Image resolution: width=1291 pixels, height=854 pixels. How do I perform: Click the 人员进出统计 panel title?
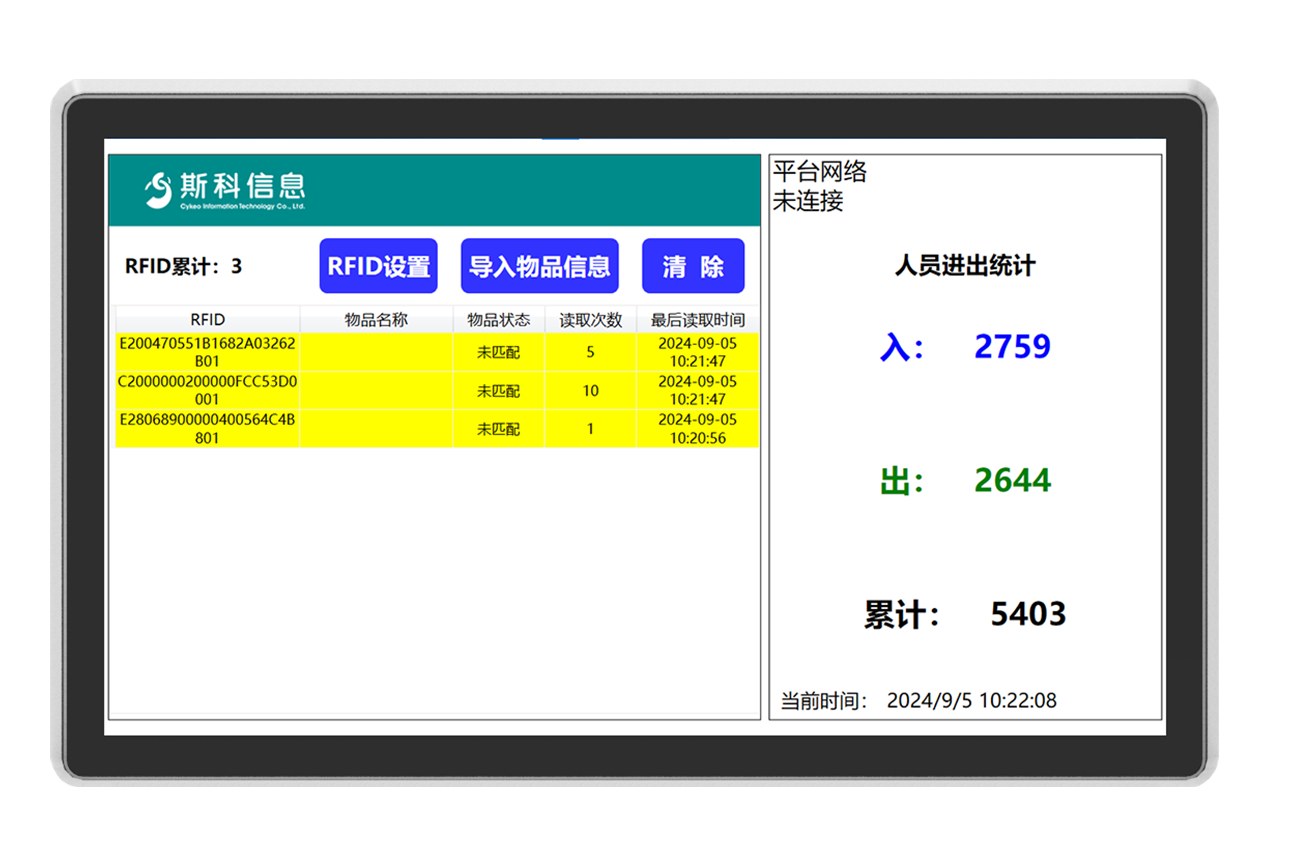964,266
